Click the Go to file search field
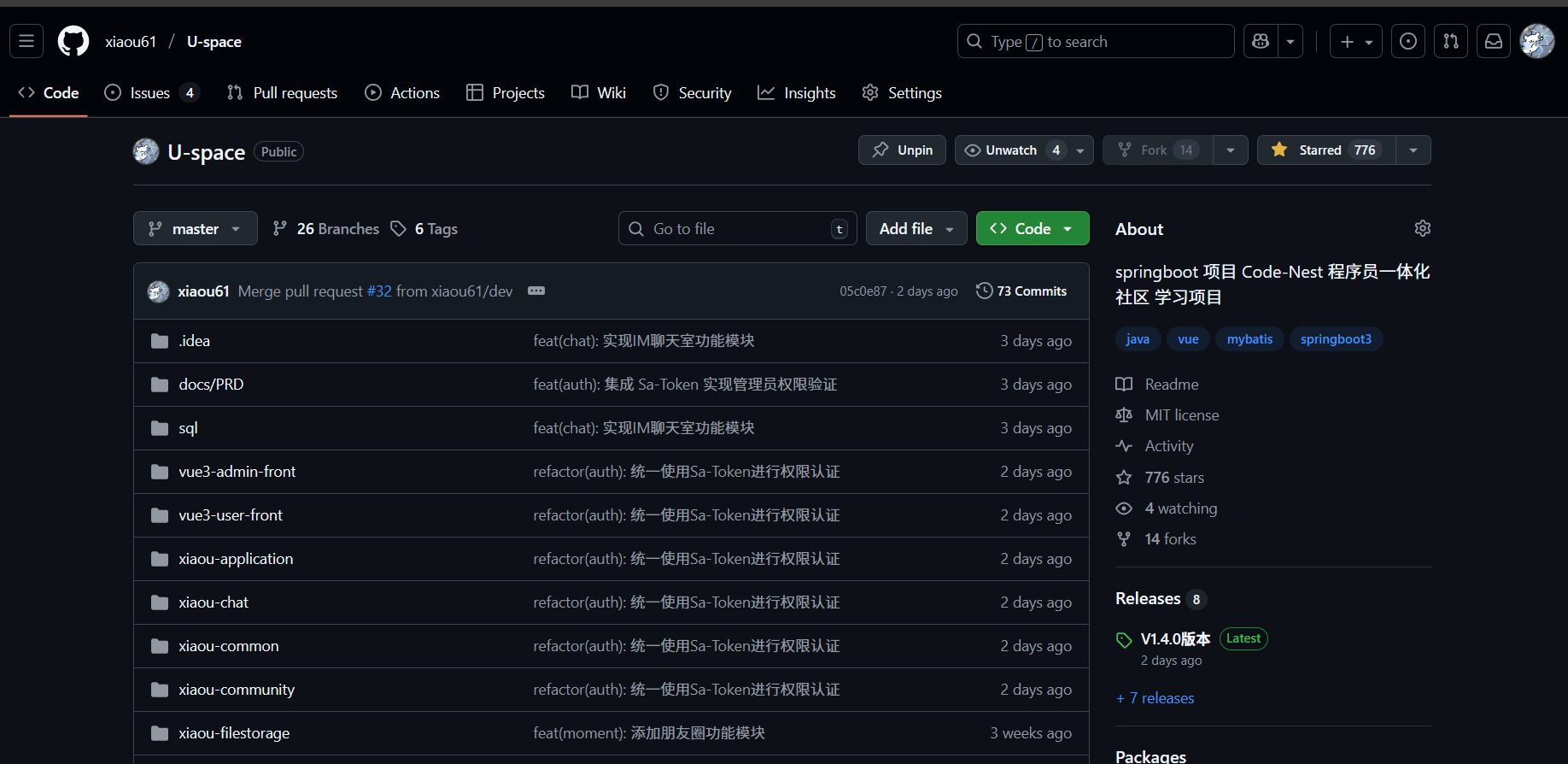This screenshot has height=764, width=1568. pos(738,228)
